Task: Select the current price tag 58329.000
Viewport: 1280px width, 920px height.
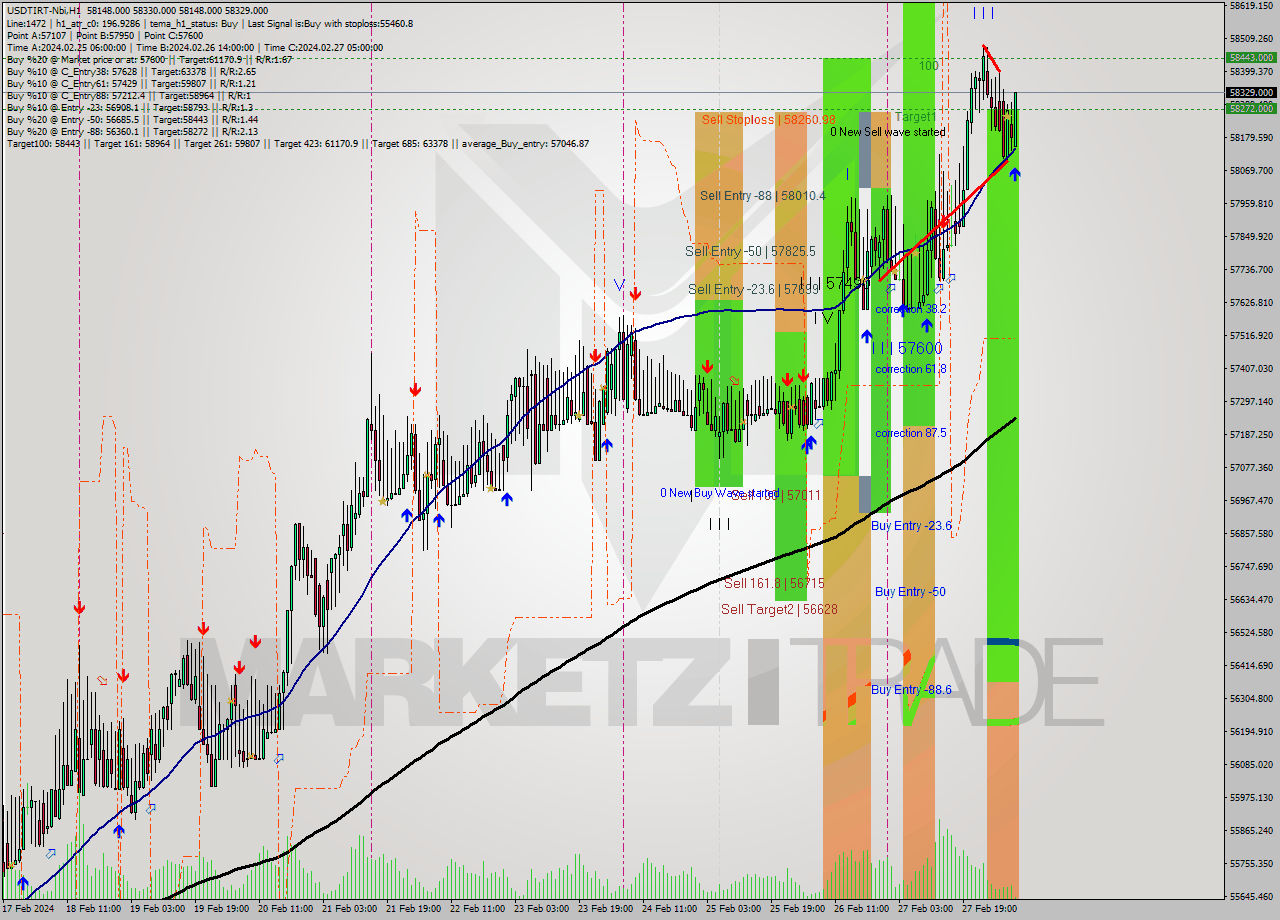Action: tap(1251, 93)
